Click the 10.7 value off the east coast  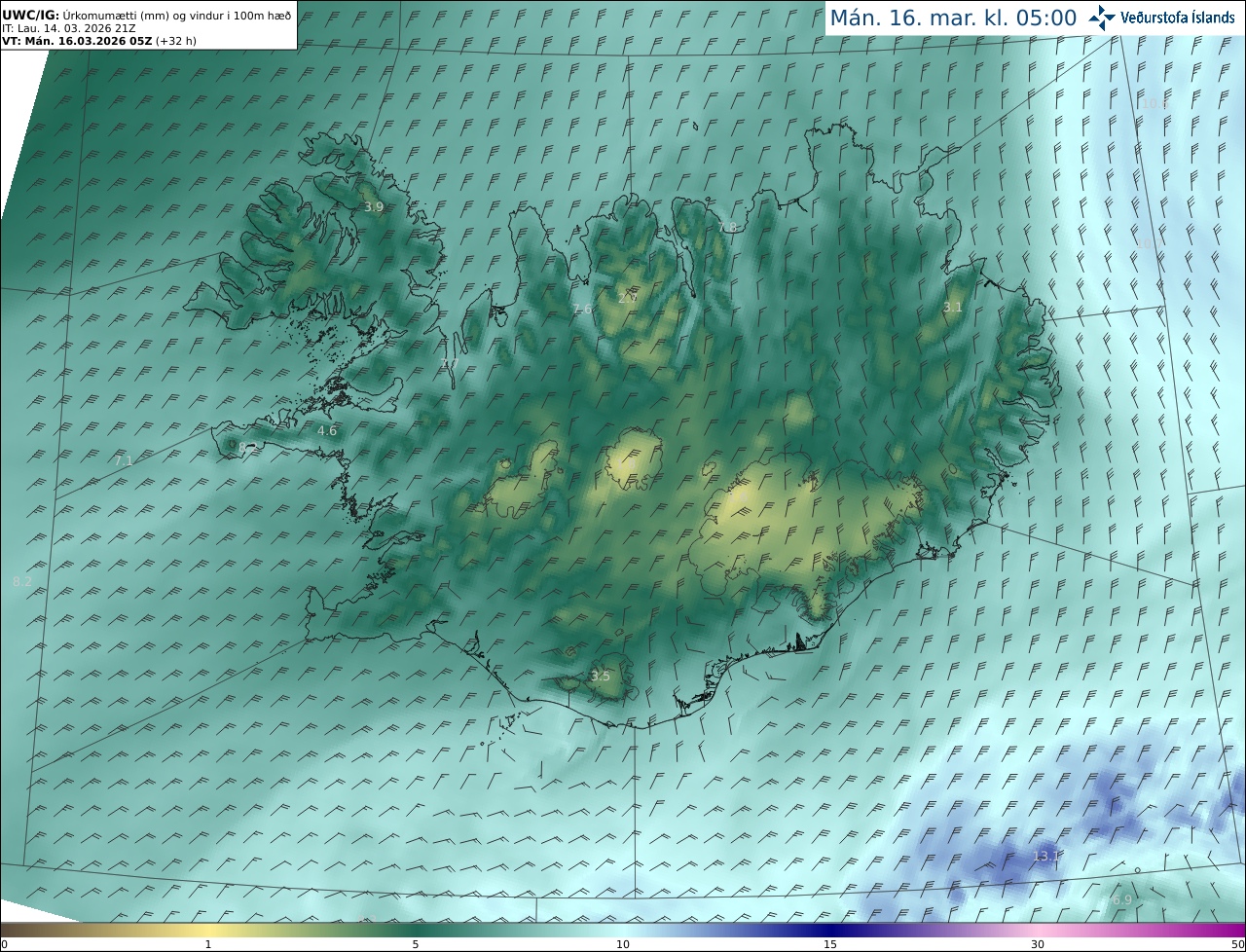click(x=1150, y=244)
